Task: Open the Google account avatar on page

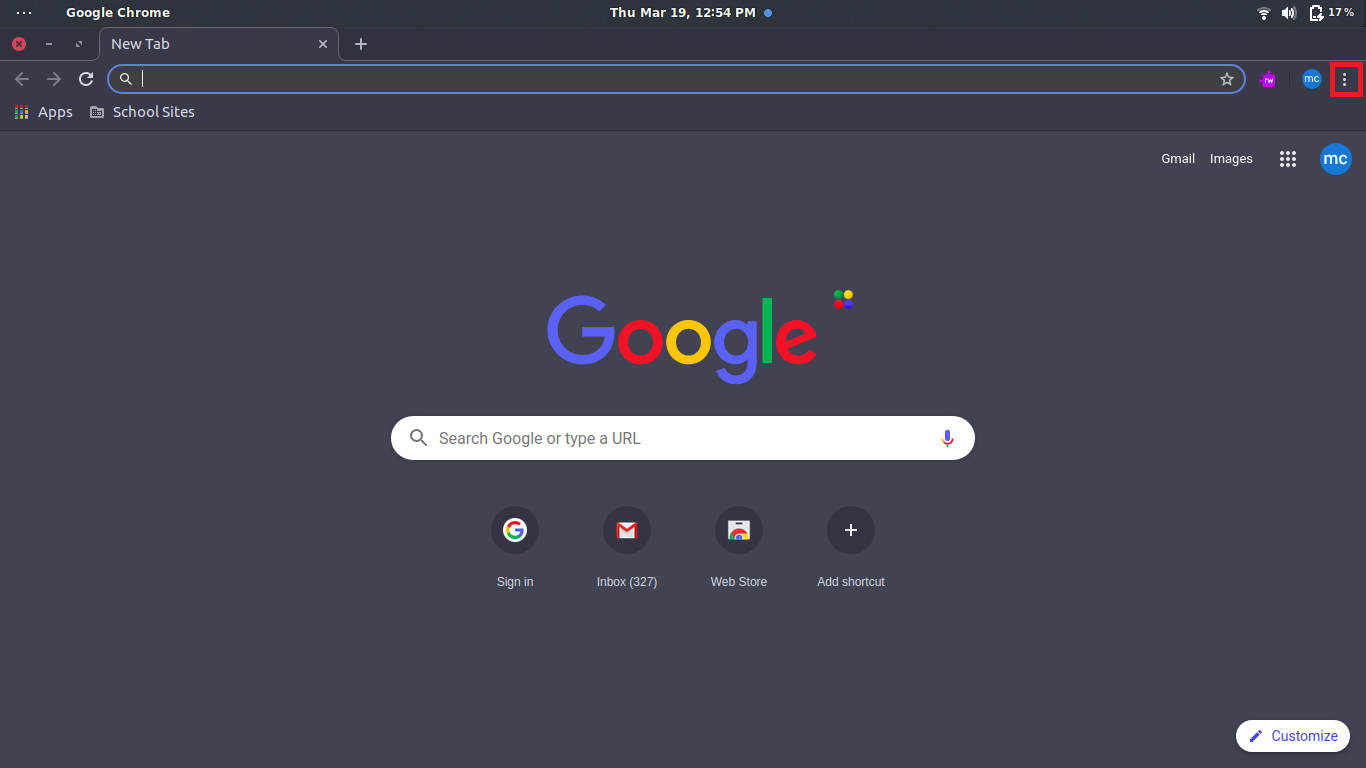Action: point(1336,159)
